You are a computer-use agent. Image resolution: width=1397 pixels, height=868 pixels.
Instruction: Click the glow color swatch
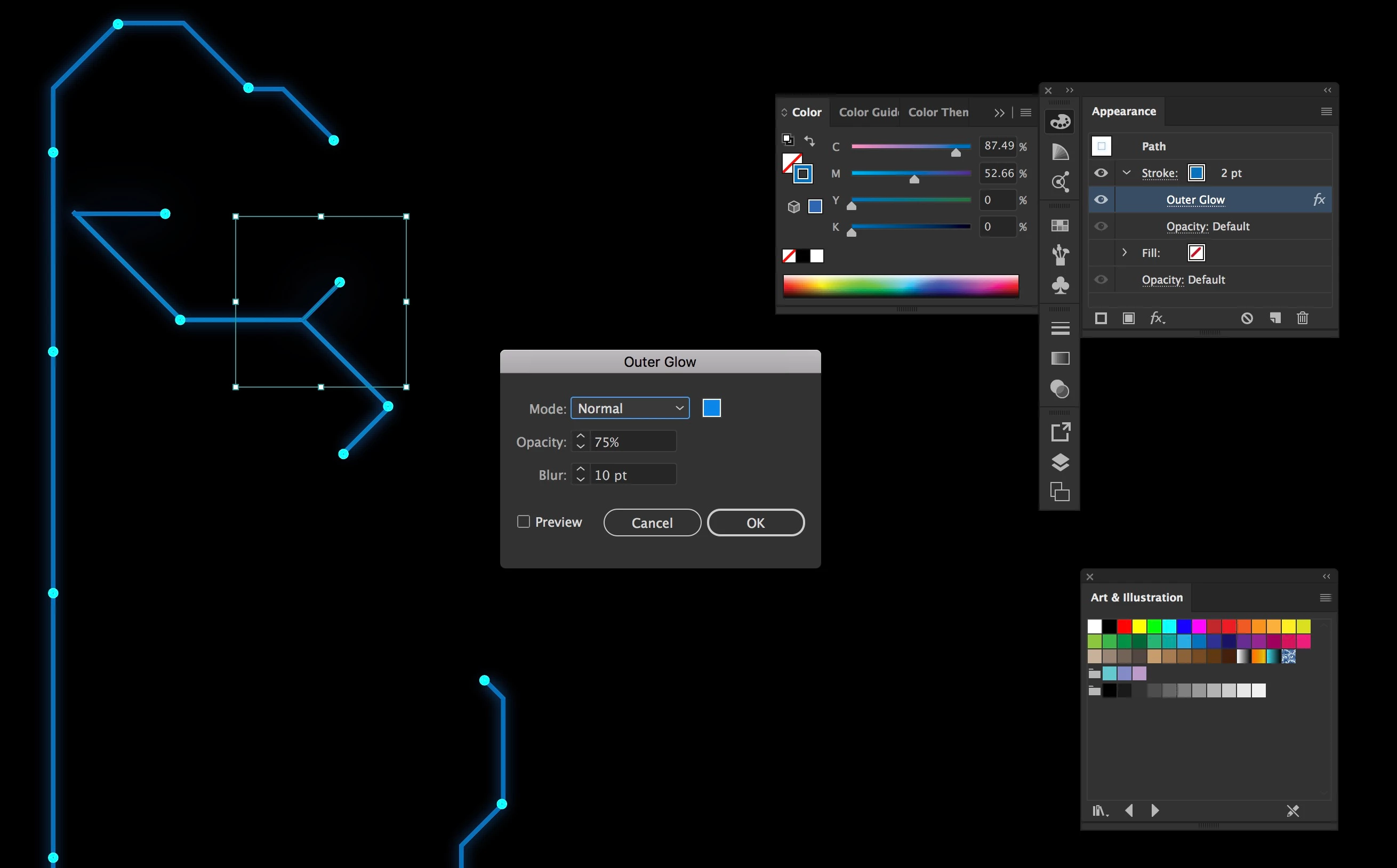[711, 408]
